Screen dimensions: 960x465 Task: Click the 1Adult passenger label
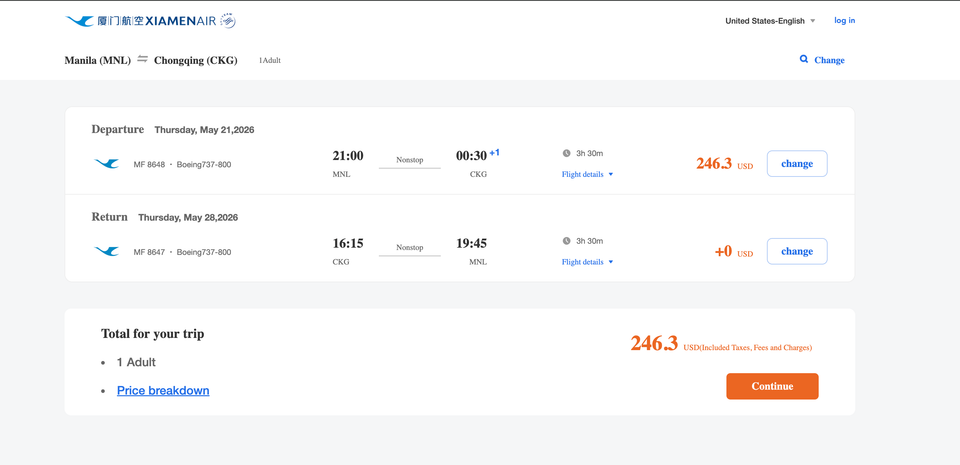click(269, 61)
